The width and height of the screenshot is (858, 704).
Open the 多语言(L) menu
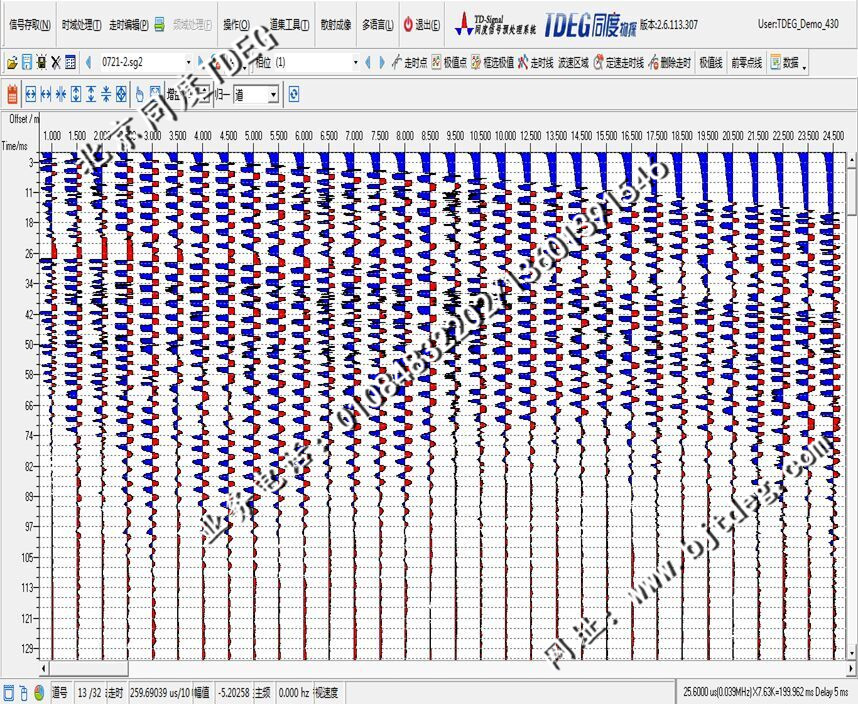[x=378, y=25]
